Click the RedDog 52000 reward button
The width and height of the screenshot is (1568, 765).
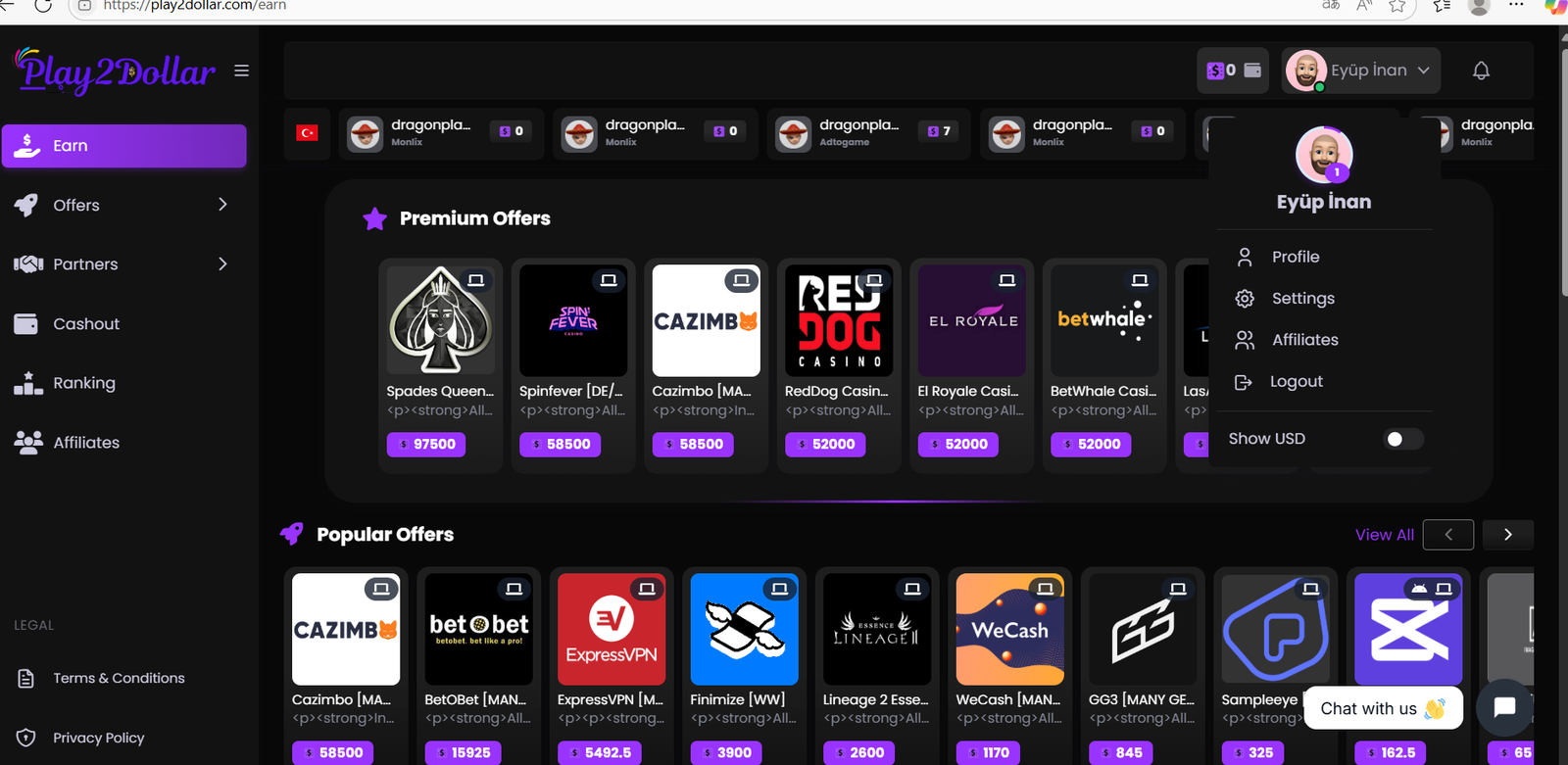point(825,445)
